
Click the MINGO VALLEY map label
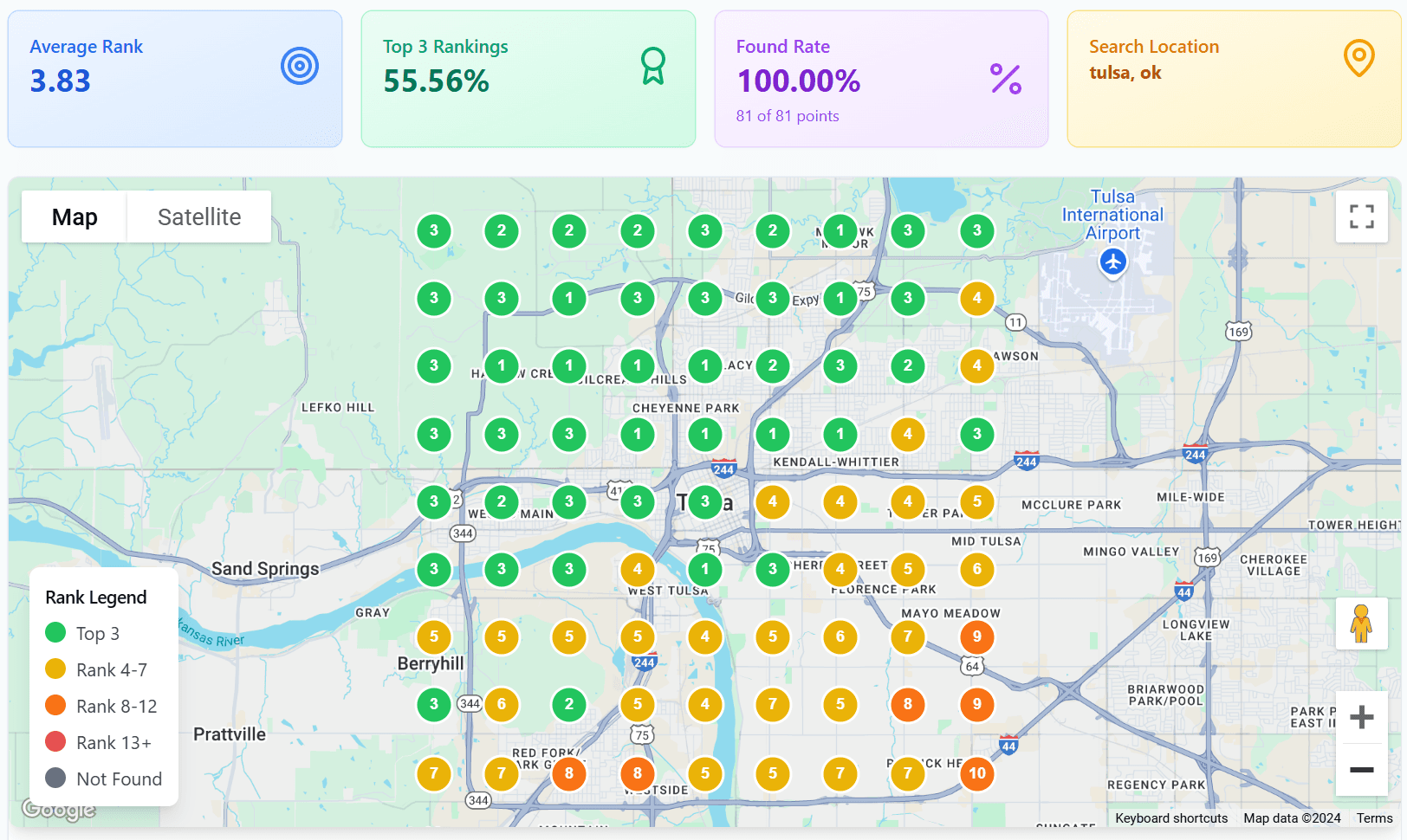[1131, 552]
